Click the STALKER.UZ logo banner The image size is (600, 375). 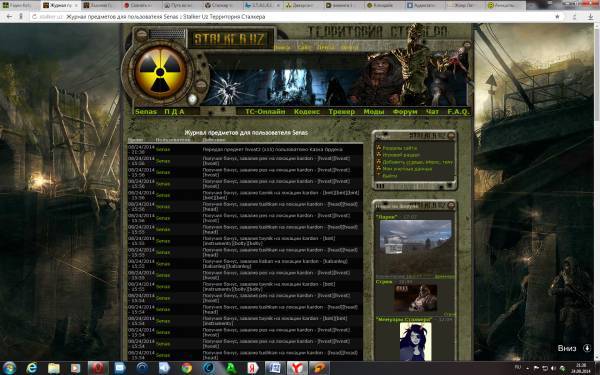pos(230,39)
